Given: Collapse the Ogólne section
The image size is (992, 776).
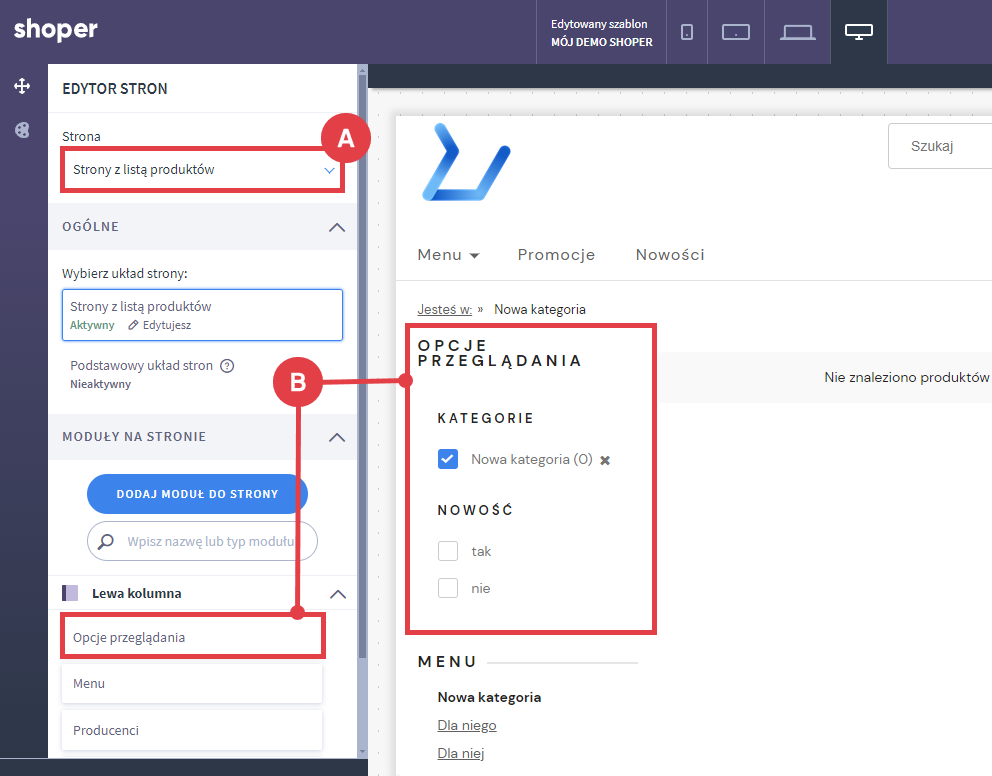Looking at the screenshot, I should pyautogui.click(x=337, y=227).
